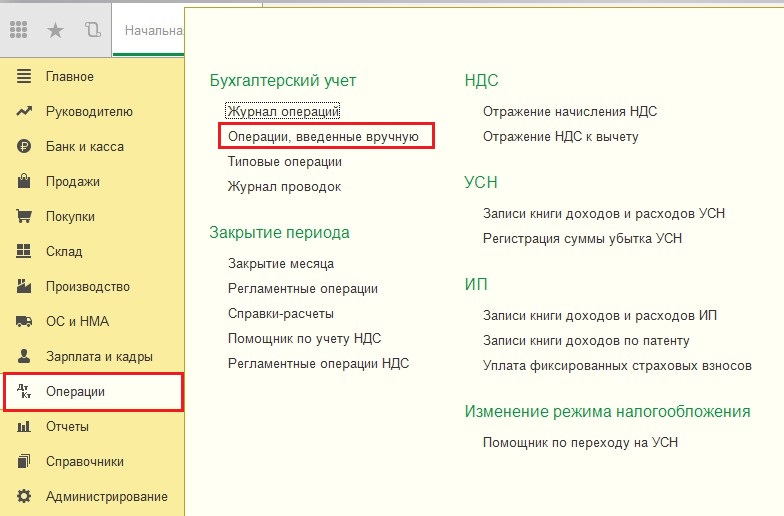Open Отражение начисления НДС
Viewport: 784px width, 516px height.
pyautogui.click(x=570, y=112)
